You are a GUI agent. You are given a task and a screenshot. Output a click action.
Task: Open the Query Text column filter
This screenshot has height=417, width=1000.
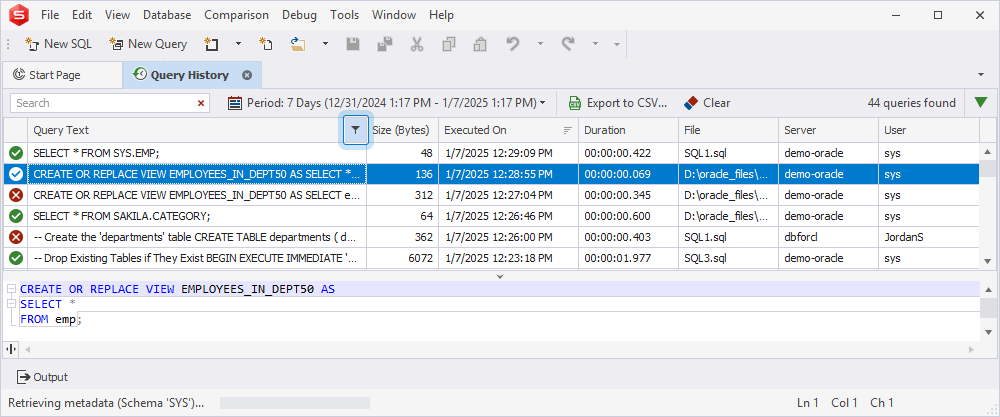coord(355,130)
